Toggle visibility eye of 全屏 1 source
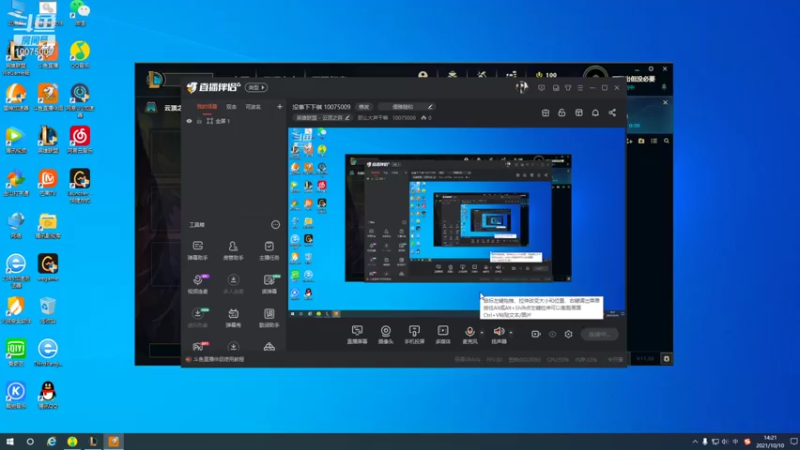This screenshot has height=450, width=800. [189, 121]
